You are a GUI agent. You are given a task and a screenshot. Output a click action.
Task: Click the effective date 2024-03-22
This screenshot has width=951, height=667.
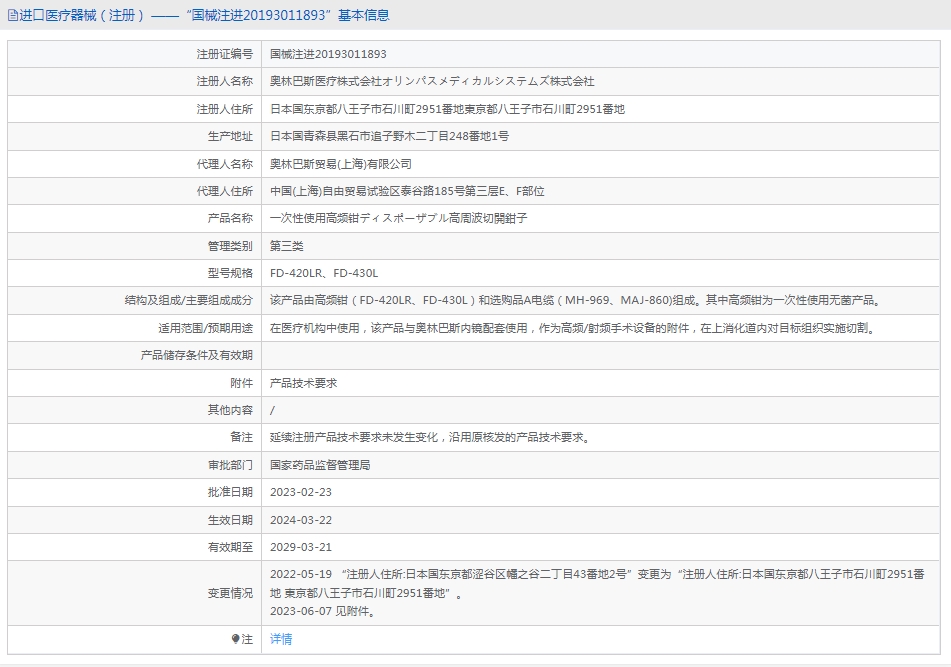coord(300,520)
